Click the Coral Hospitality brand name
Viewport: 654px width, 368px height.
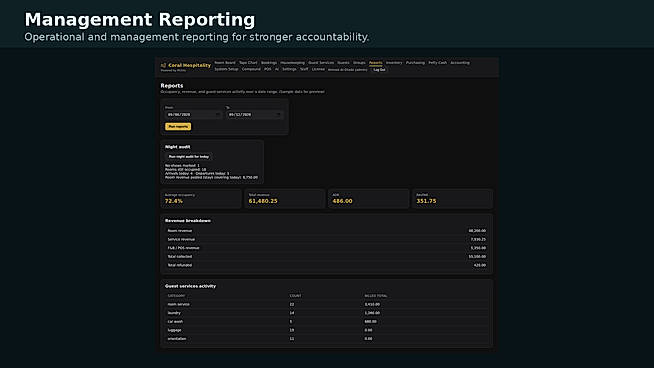189,65
